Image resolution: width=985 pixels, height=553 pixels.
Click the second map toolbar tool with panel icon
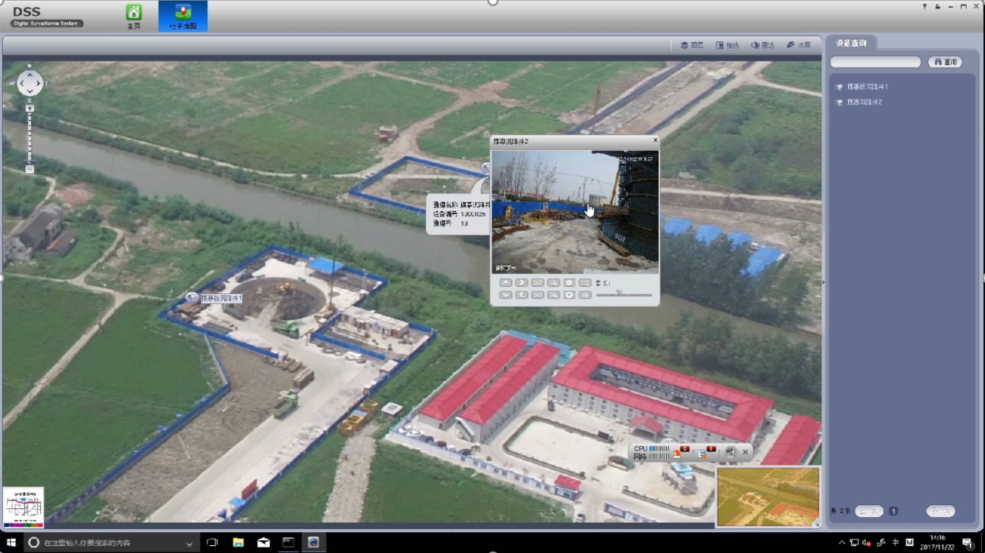pyautogui.click(x=727, y=45)
